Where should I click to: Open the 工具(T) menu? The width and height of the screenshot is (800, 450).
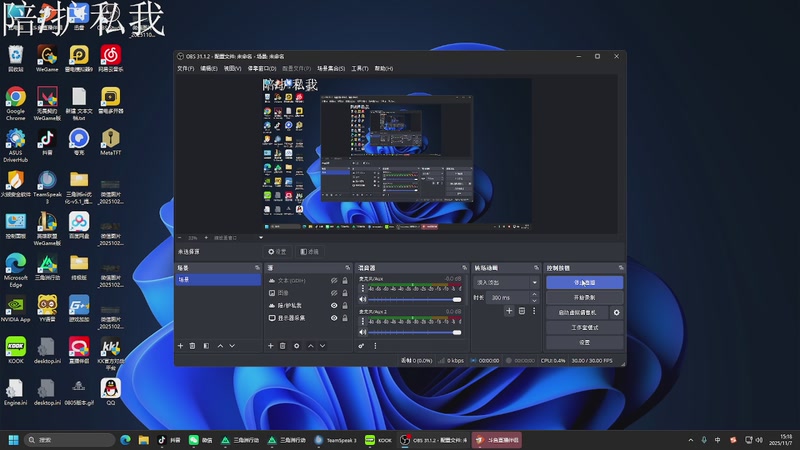pyautogui.click(x=360, y=68)
